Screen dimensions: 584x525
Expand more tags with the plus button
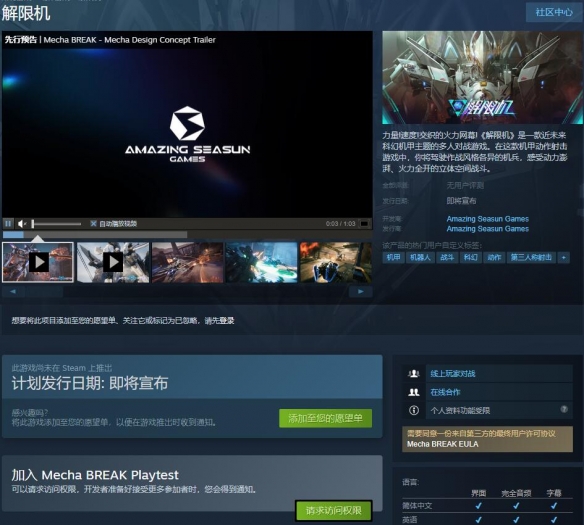click(564, 257)
